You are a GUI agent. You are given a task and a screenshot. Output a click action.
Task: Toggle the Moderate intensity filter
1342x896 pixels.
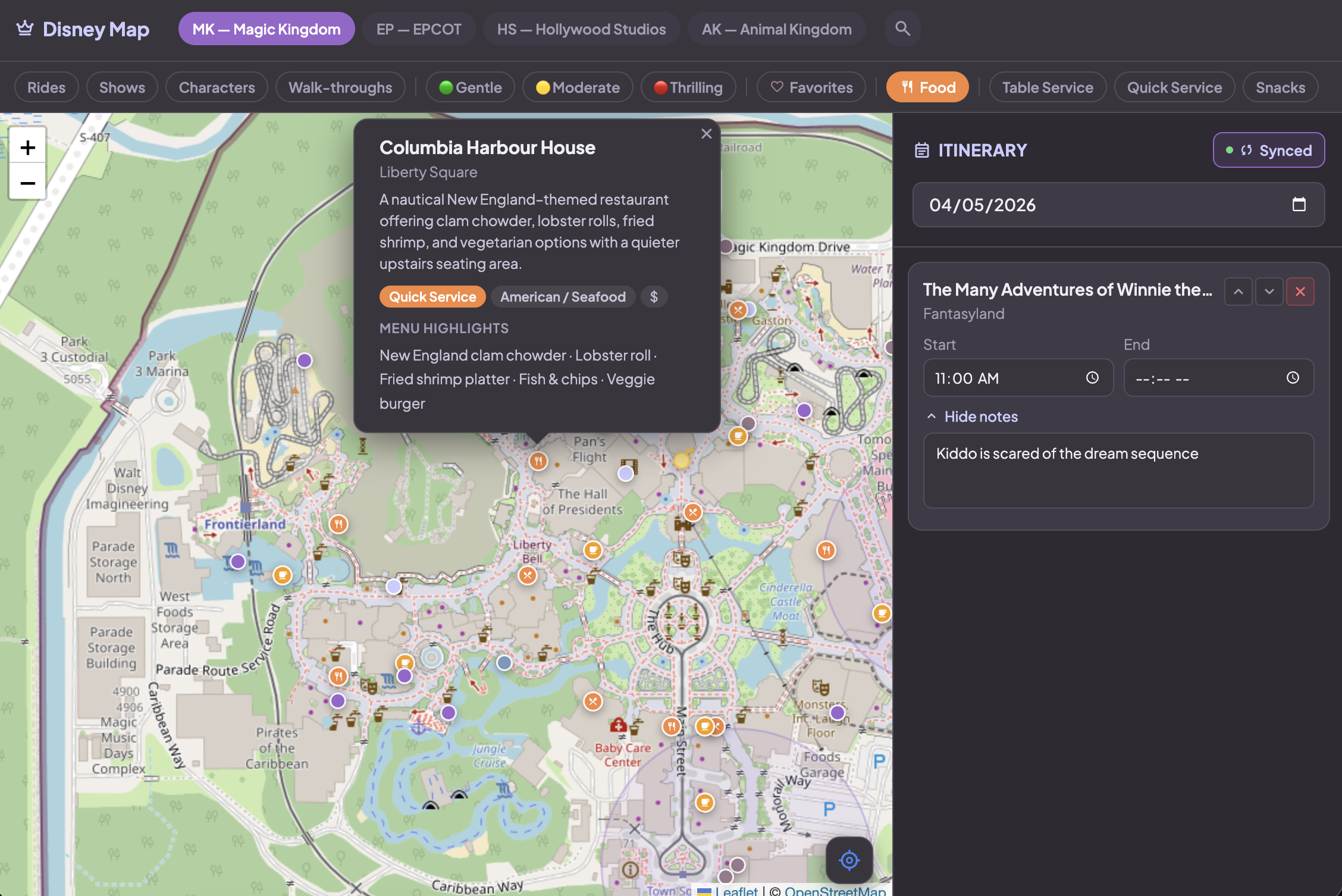point(578,87)
